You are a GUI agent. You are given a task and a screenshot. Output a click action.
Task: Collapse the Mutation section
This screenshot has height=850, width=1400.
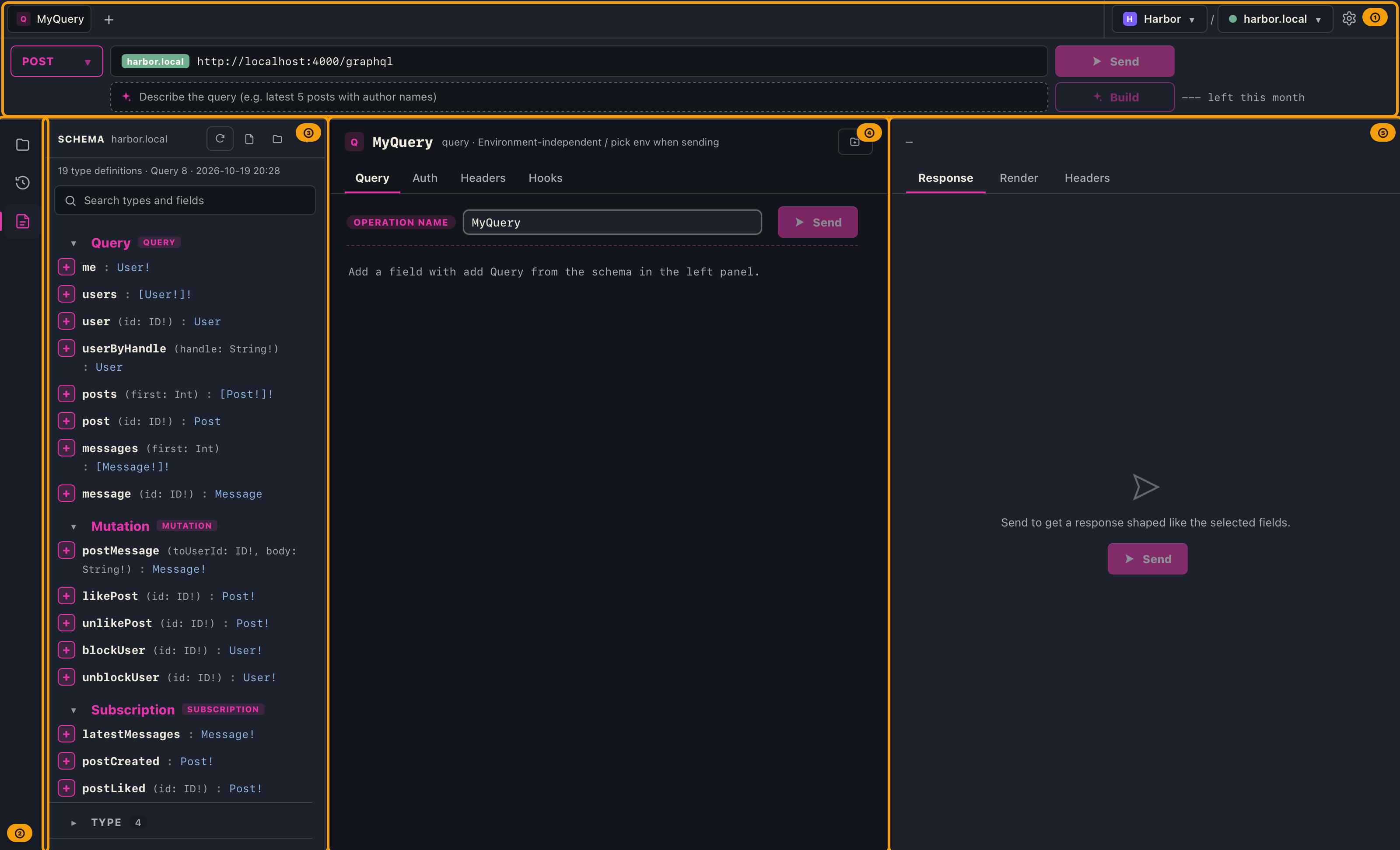[73, 526]
